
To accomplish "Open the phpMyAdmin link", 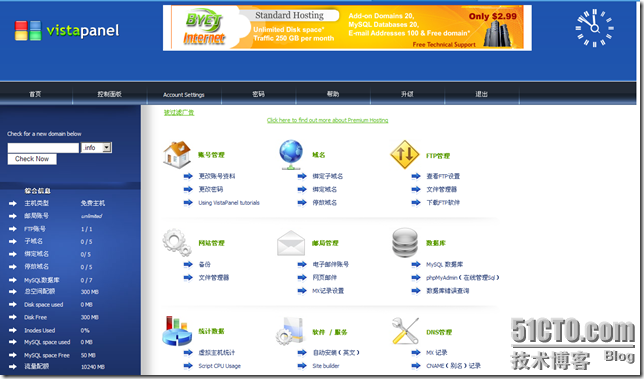I will point(463,278).
